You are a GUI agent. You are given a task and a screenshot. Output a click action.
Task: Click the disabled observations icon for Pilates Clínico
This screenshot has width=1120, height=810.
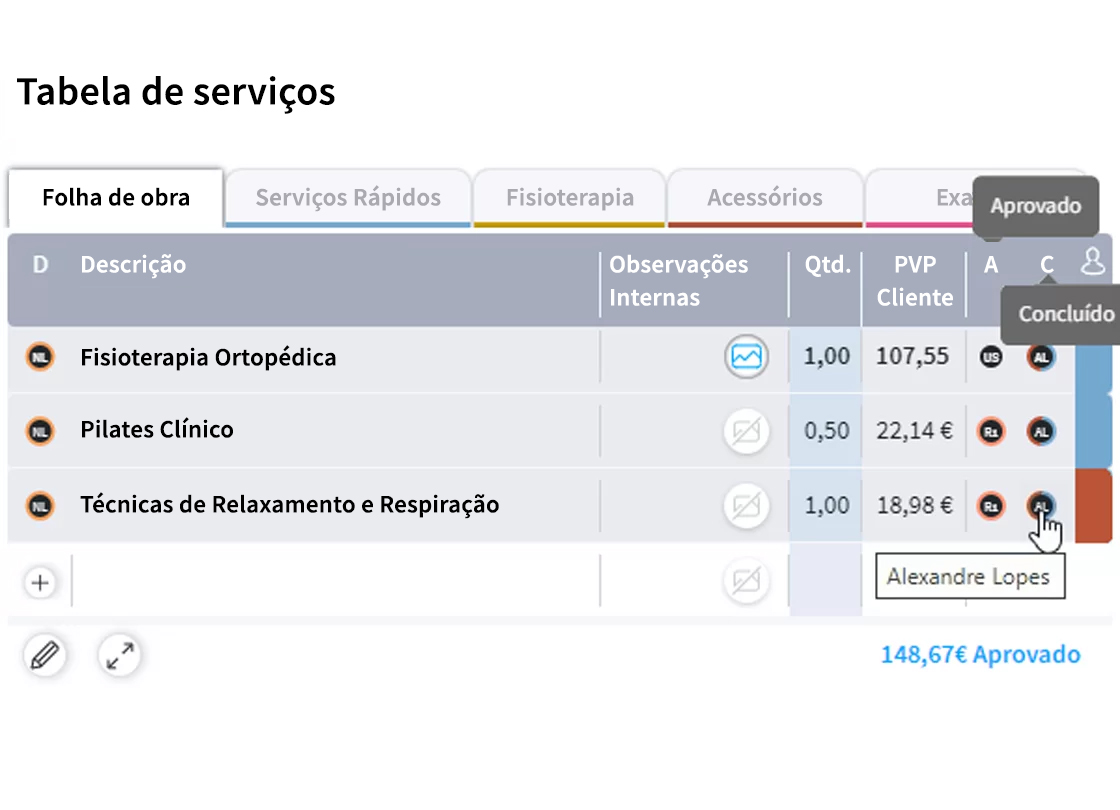pos(746,431)
